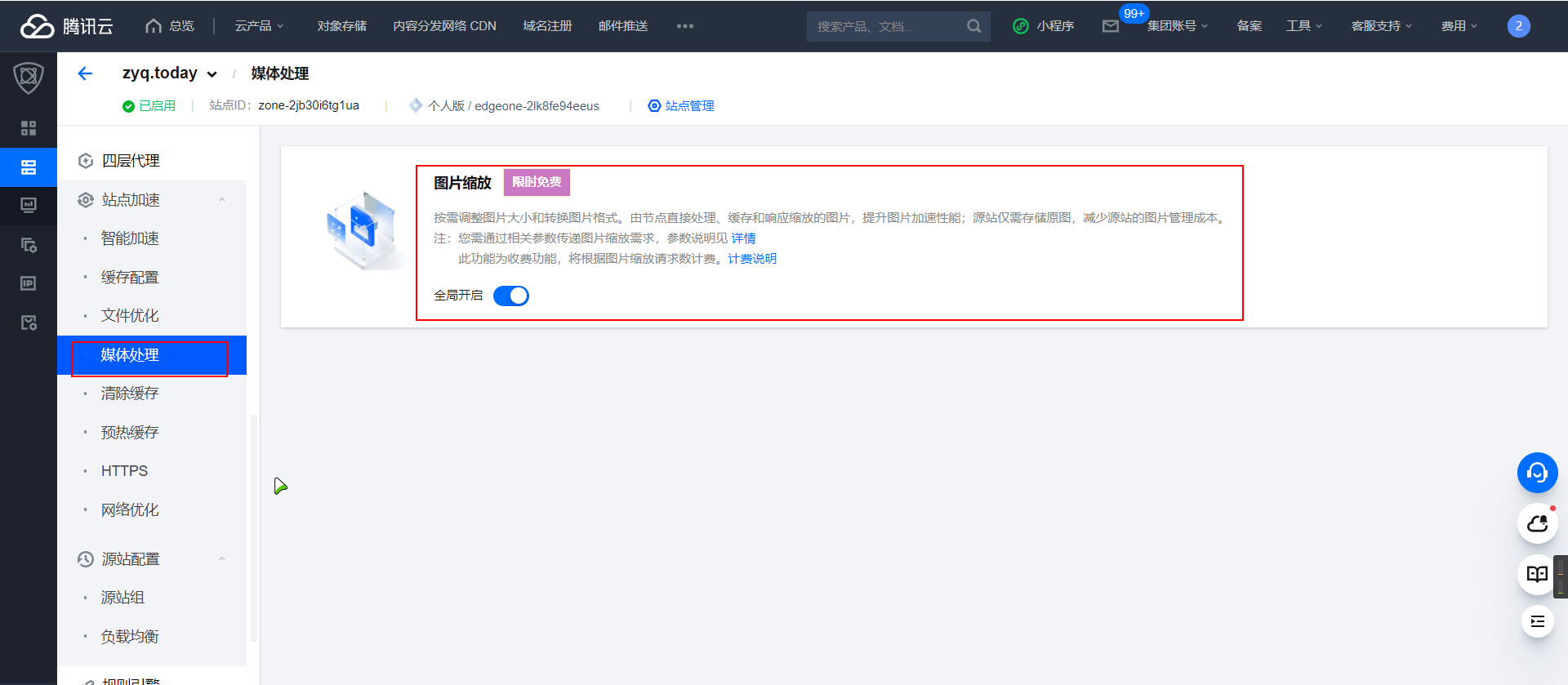Toggle the 全局开启 switch off

[x=511, y=296]
